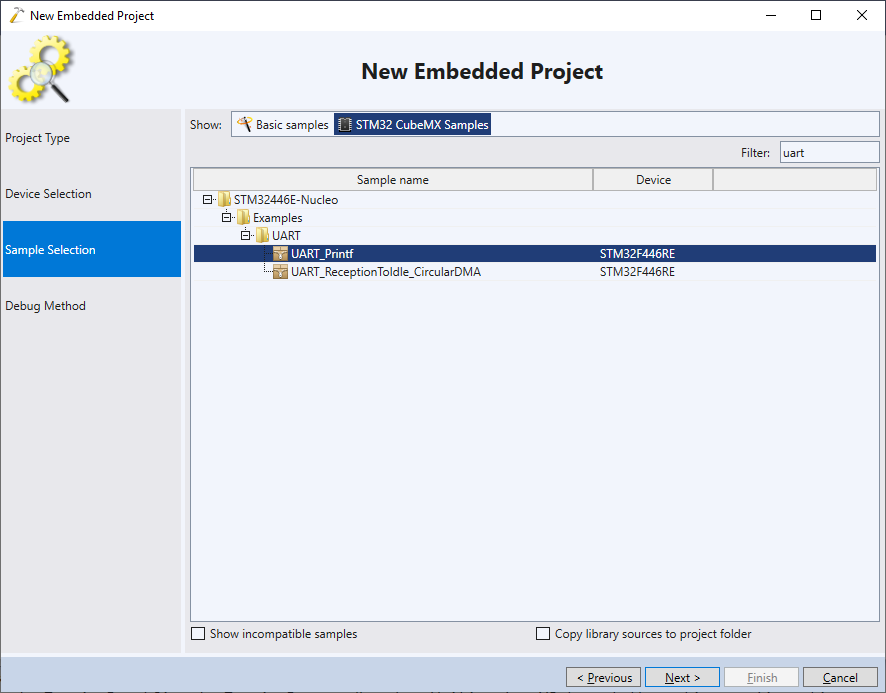This screenshot has height=693, width=886.
Task: Tick Copy library sources to project folder
Action: tap(542, 634)
